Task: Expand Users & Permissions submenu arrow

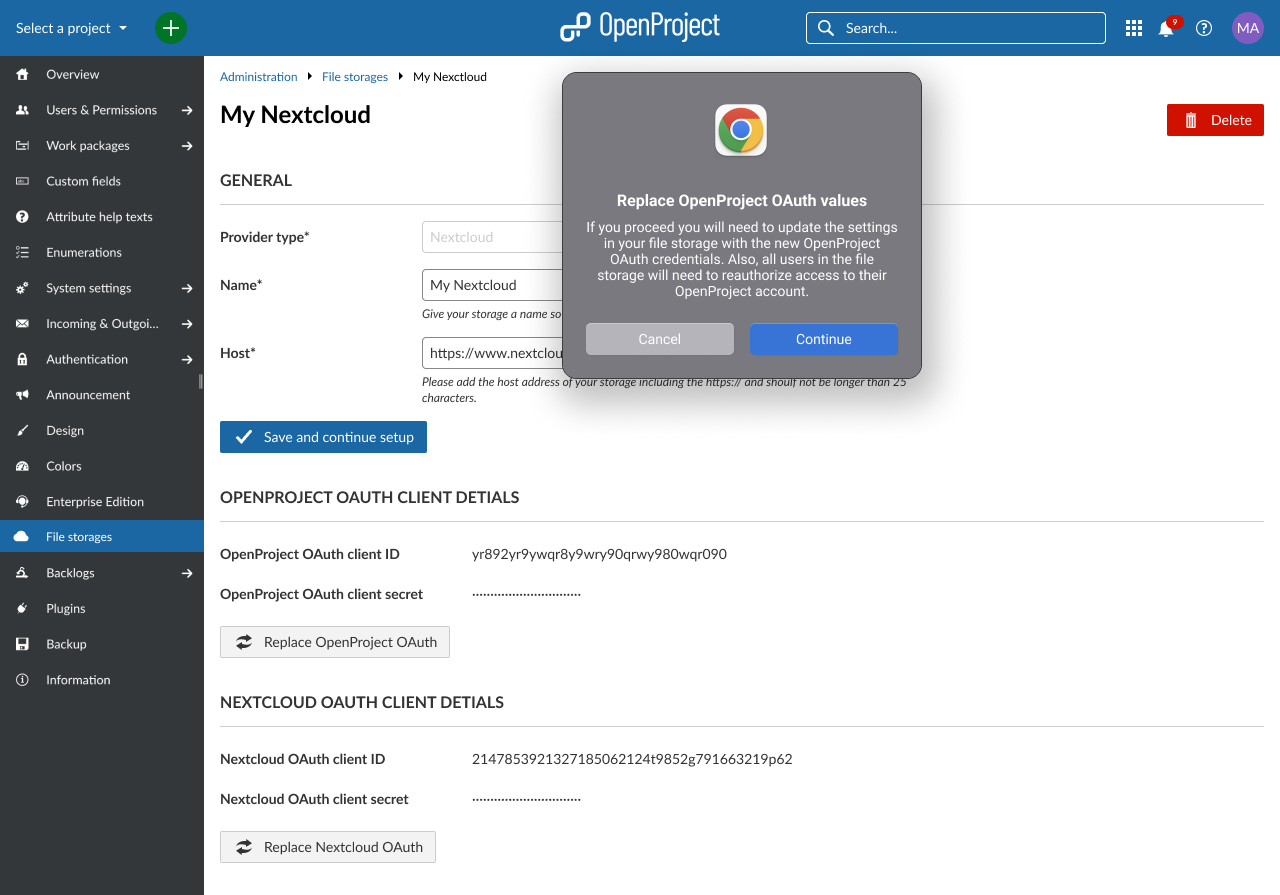Action: click(x=187, y=110)
